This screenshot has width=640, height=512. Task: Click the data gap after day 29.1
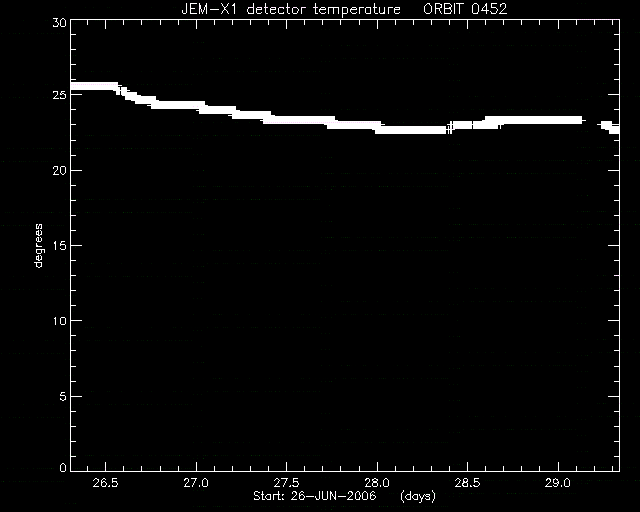593,122
